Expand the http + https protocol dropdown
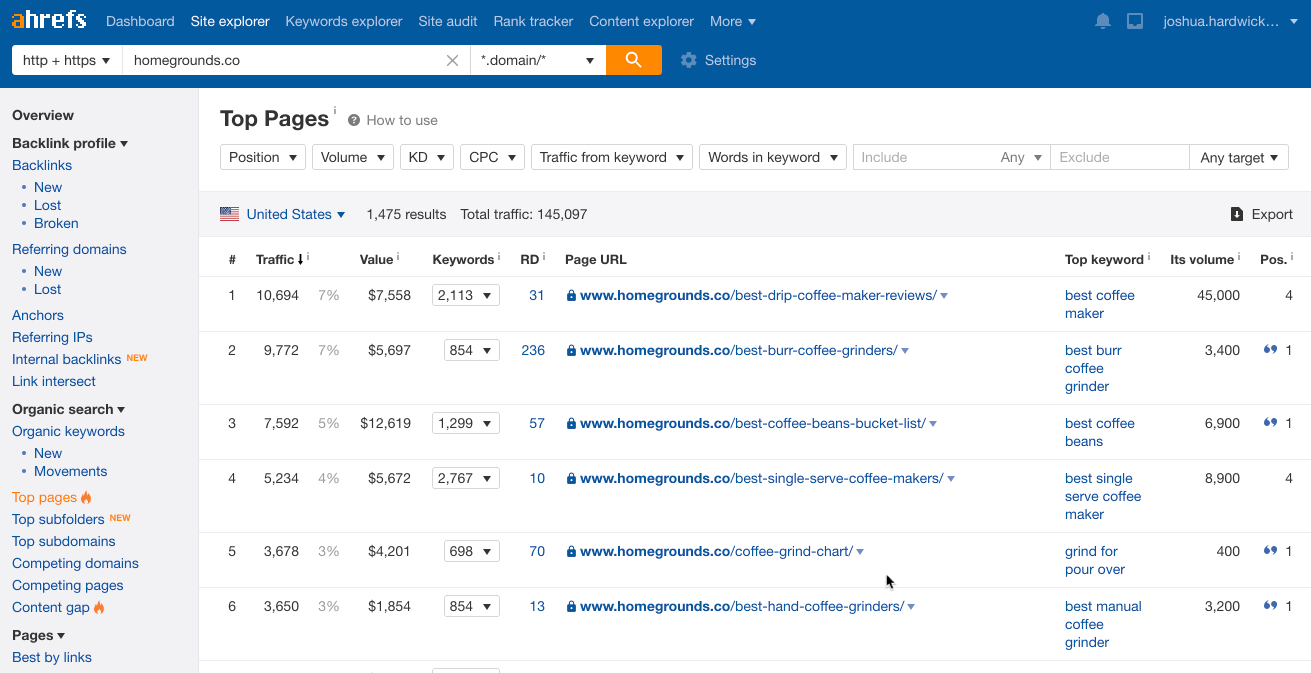The width and height of the screenshot is (1311, 673). 66,60
